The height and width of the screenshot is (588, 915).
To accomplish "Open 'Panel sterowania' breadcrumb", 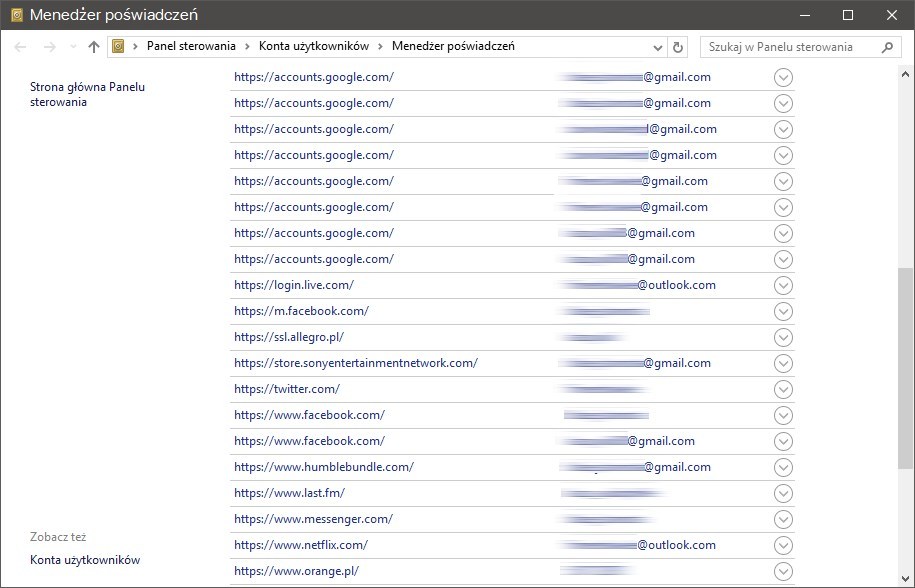I will [x=191, y=47].
